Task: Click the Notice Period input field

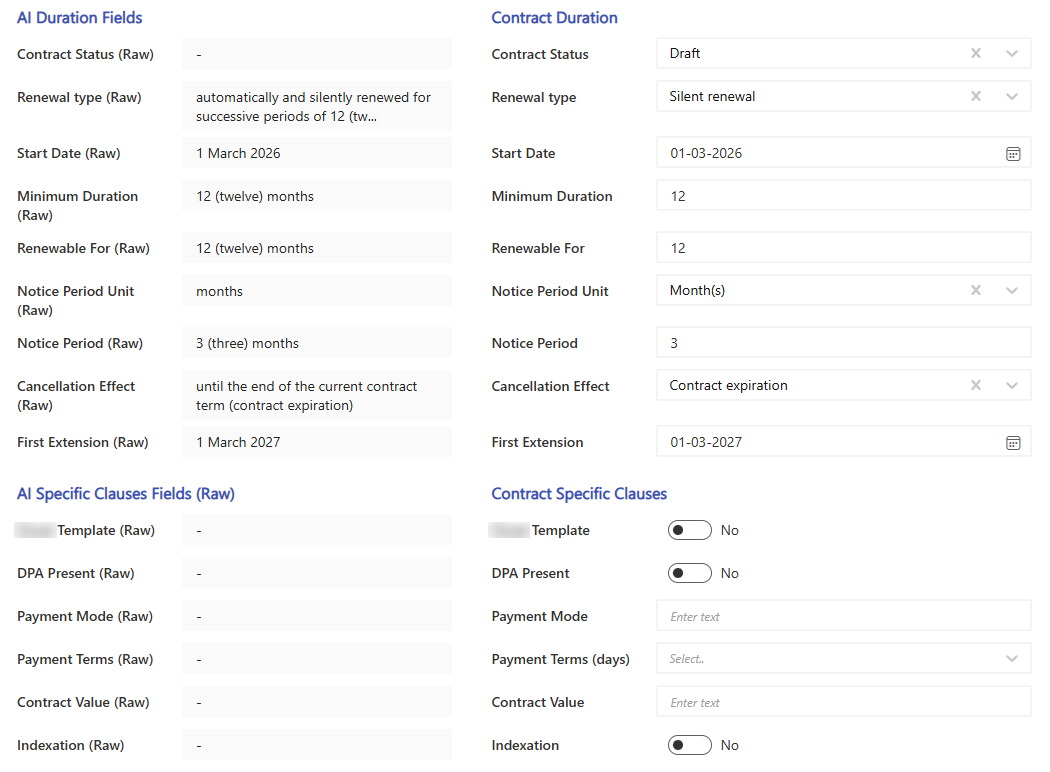Action: (x=844, y=343)
